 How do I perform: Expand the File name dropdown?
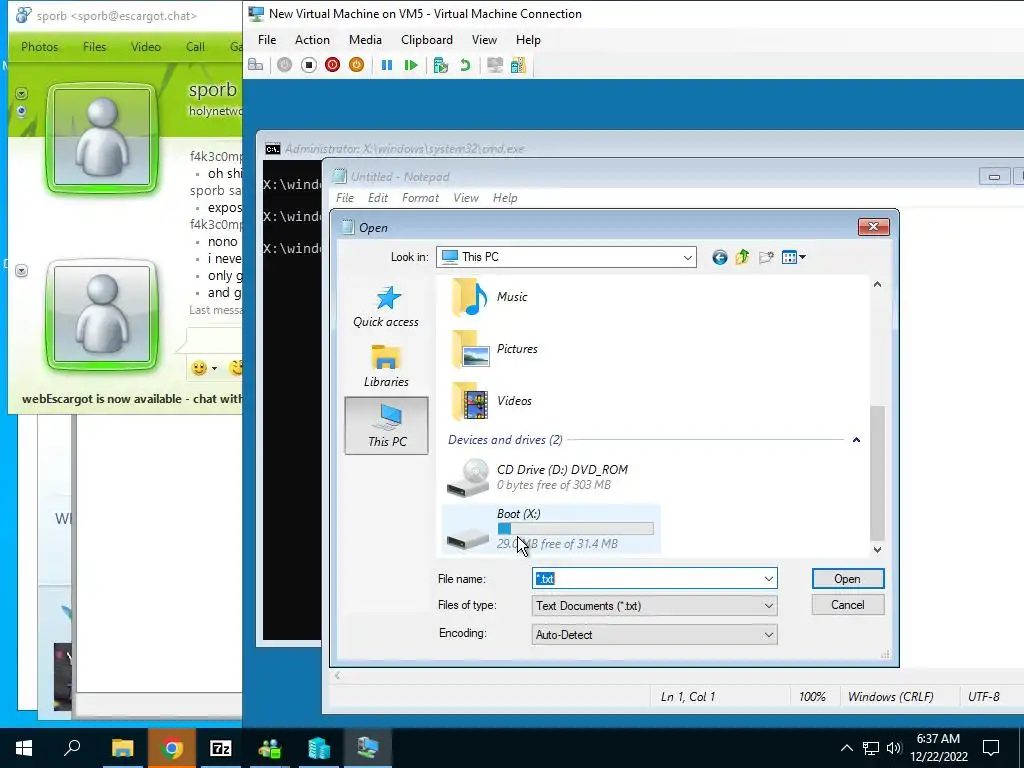pyautogui.click(x=769, y=579)
